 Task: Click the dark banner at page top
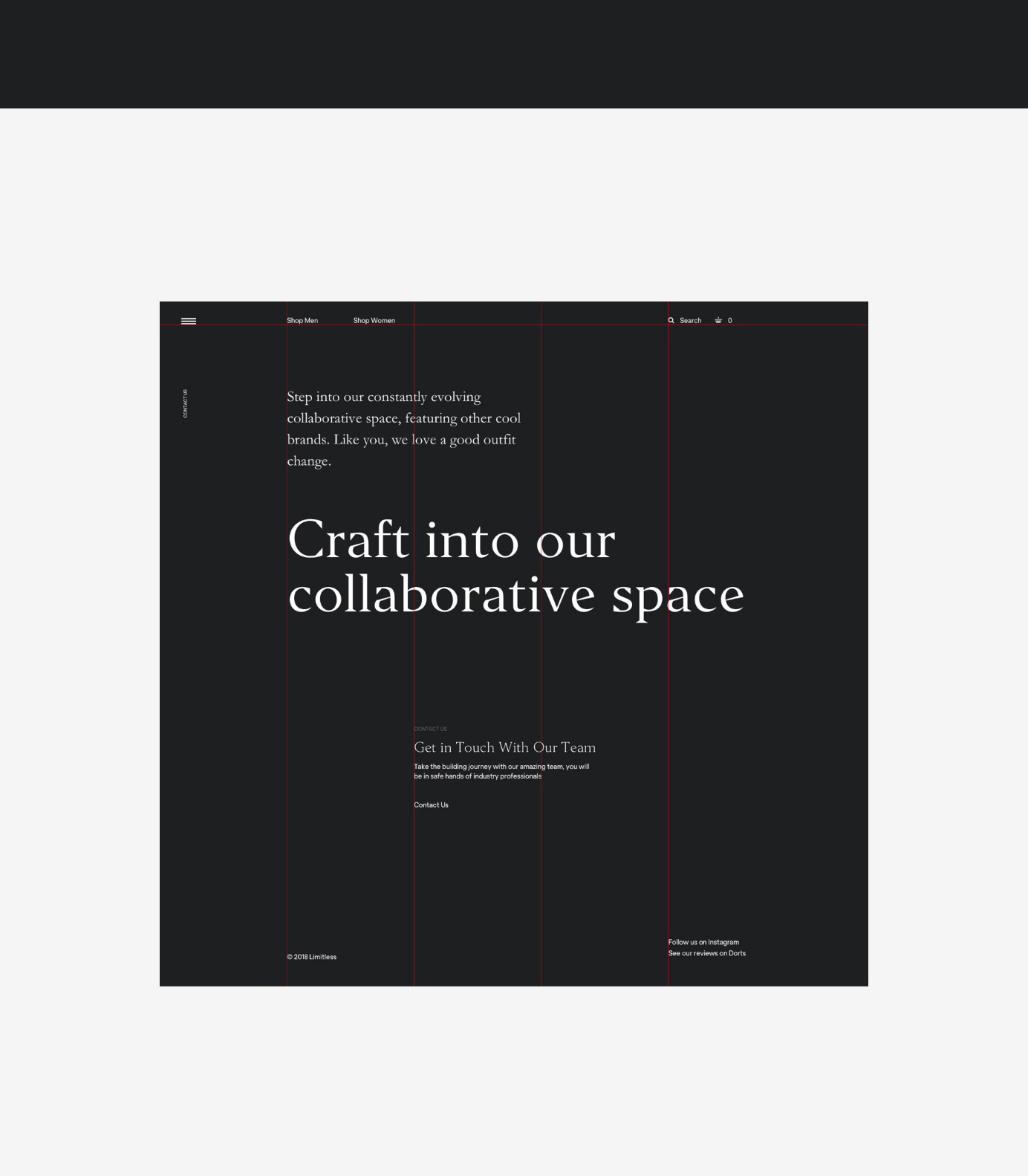tap(514, 53)
